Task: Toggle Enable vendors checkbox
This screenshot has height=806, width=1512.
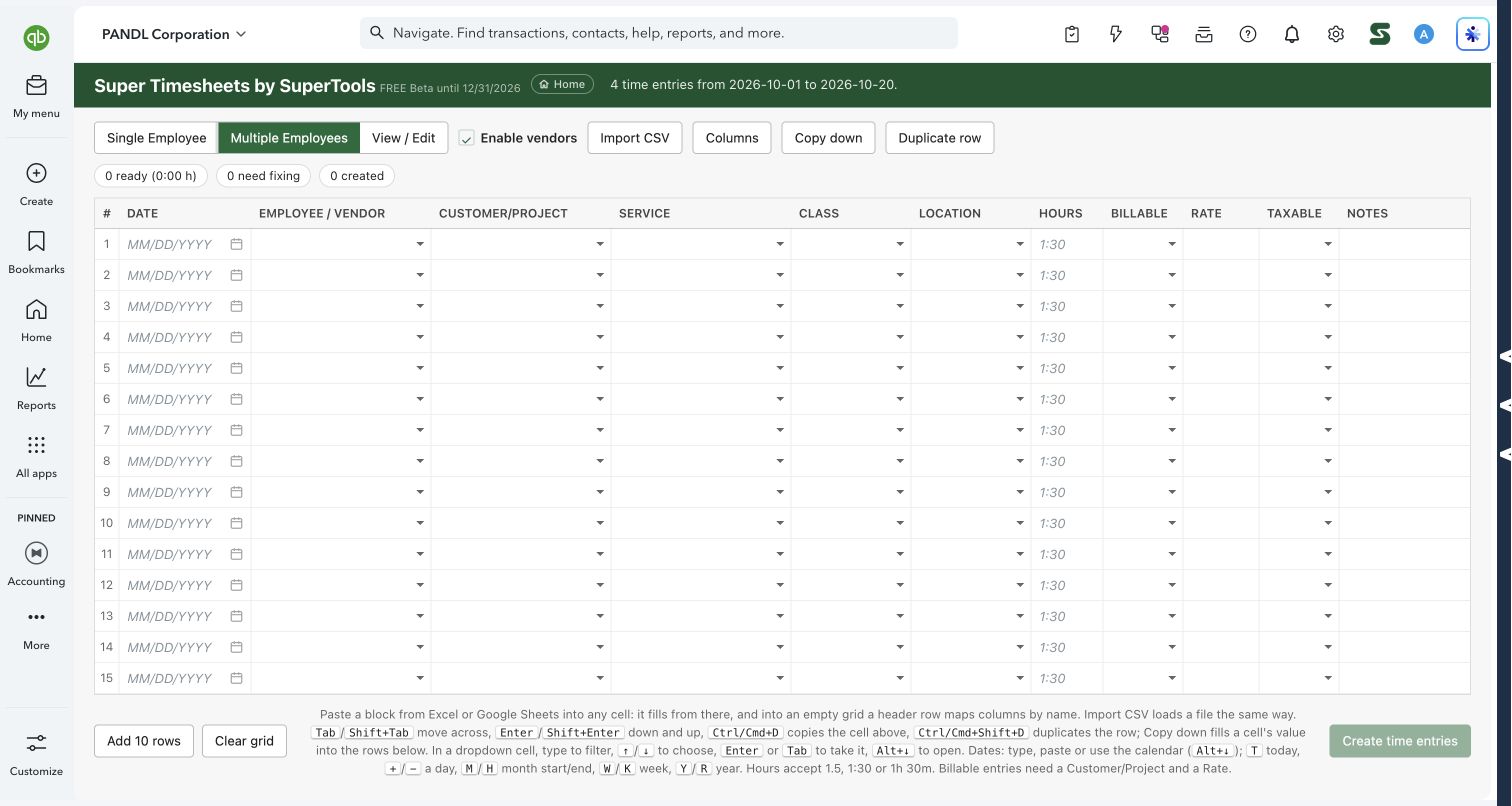Action: pyautogui.click(x=466, y=138)
